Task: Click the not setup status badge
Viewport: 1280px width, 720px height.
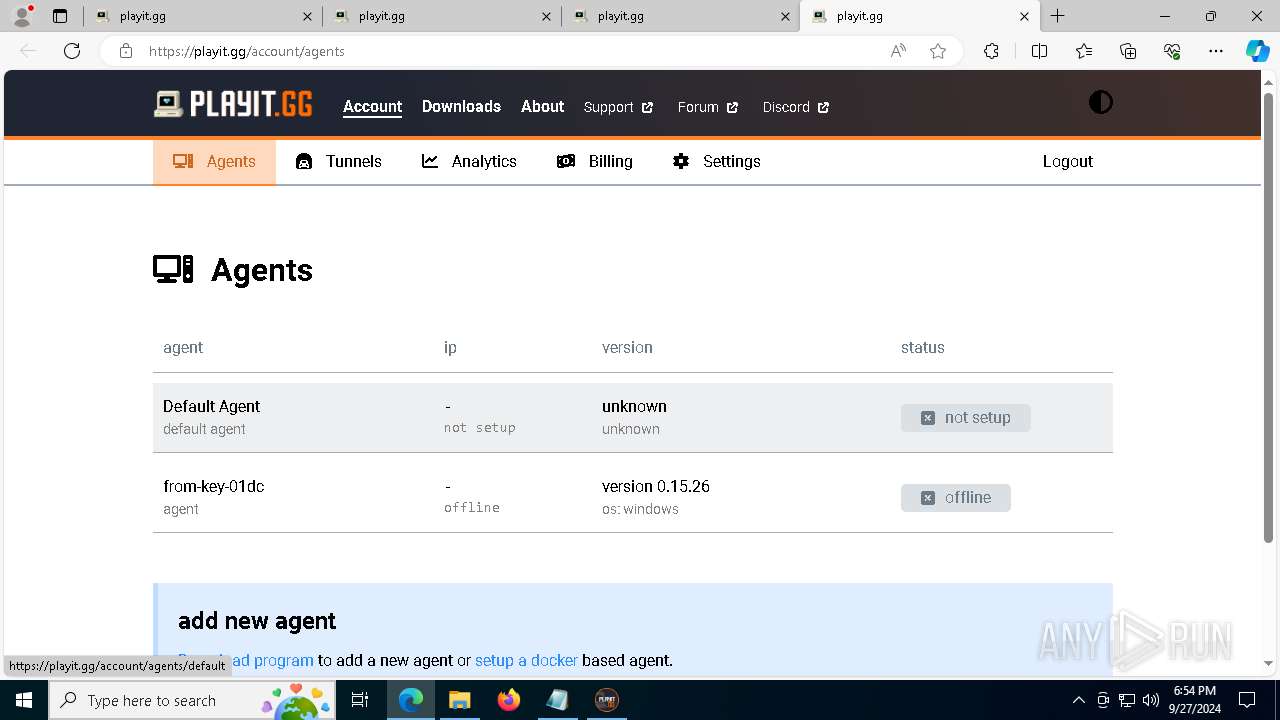Action: tap(965, 417)
